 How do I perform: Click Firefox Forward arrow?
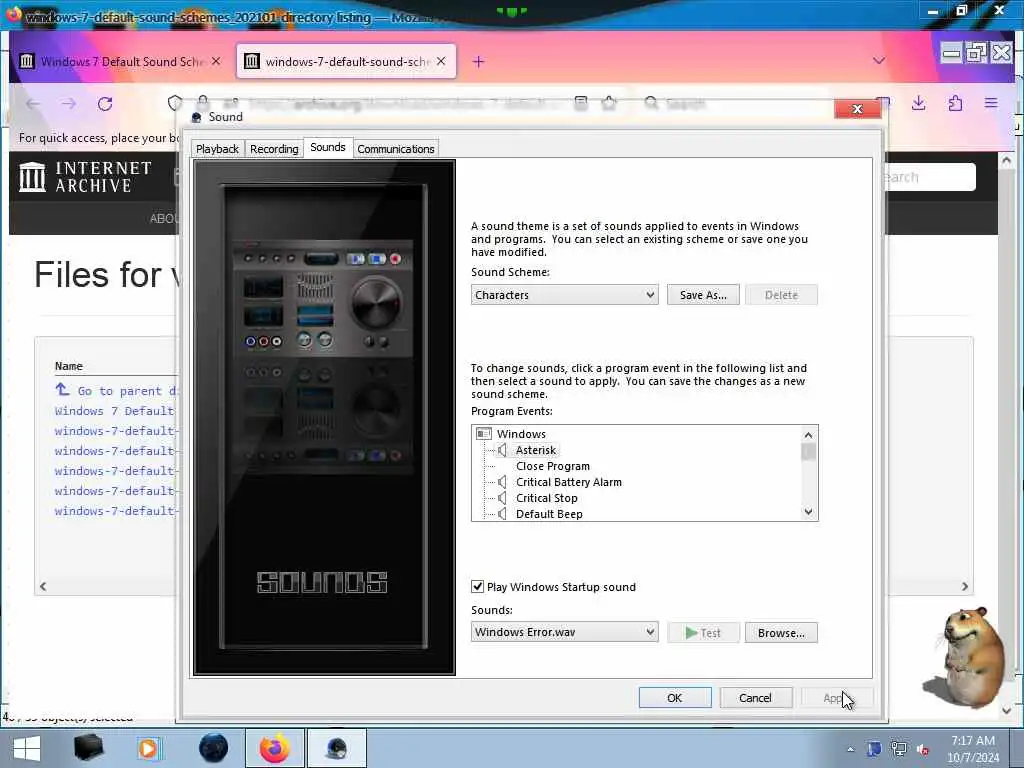tap(69, 103)
